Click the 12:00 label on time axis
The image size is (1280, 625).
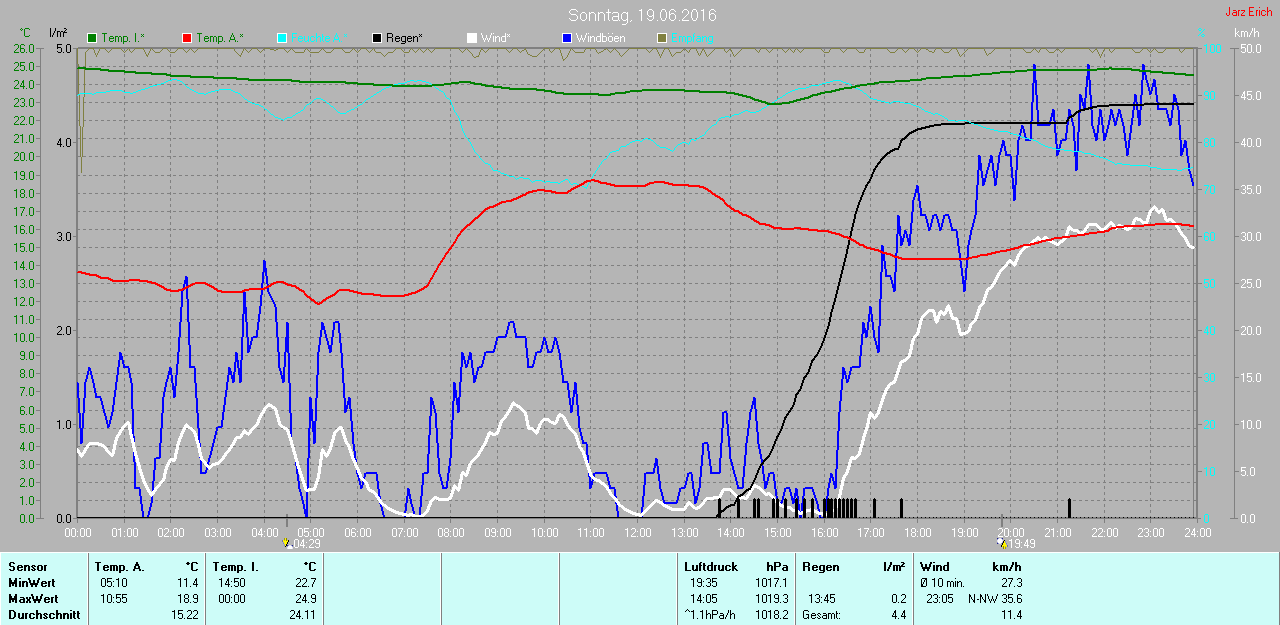coord(637,532)
